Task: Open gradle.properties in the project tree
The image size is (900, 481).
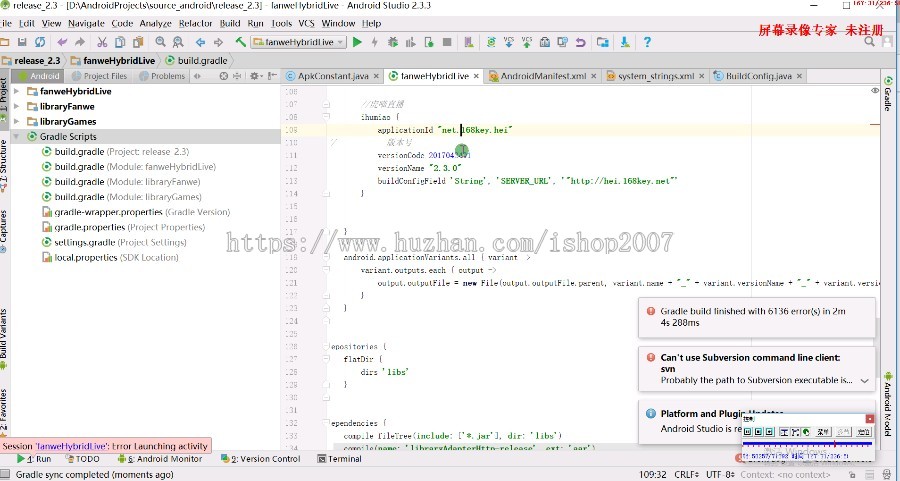Action: pos(82,227)
